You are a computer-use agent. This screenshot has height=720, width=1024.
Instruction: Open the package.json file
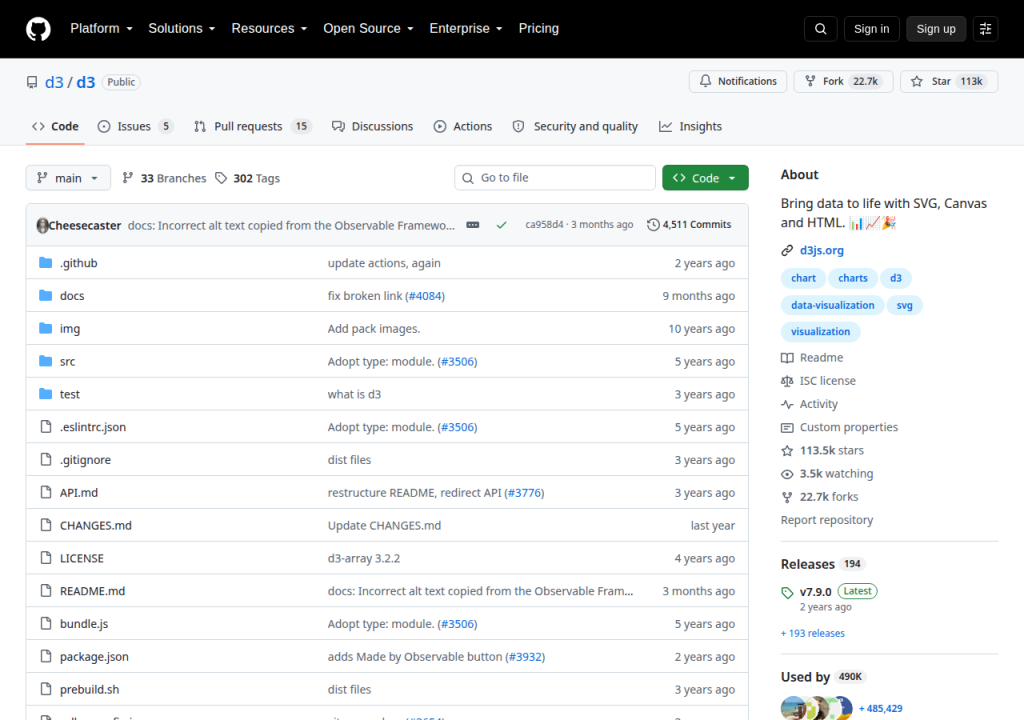coord(94,657)
